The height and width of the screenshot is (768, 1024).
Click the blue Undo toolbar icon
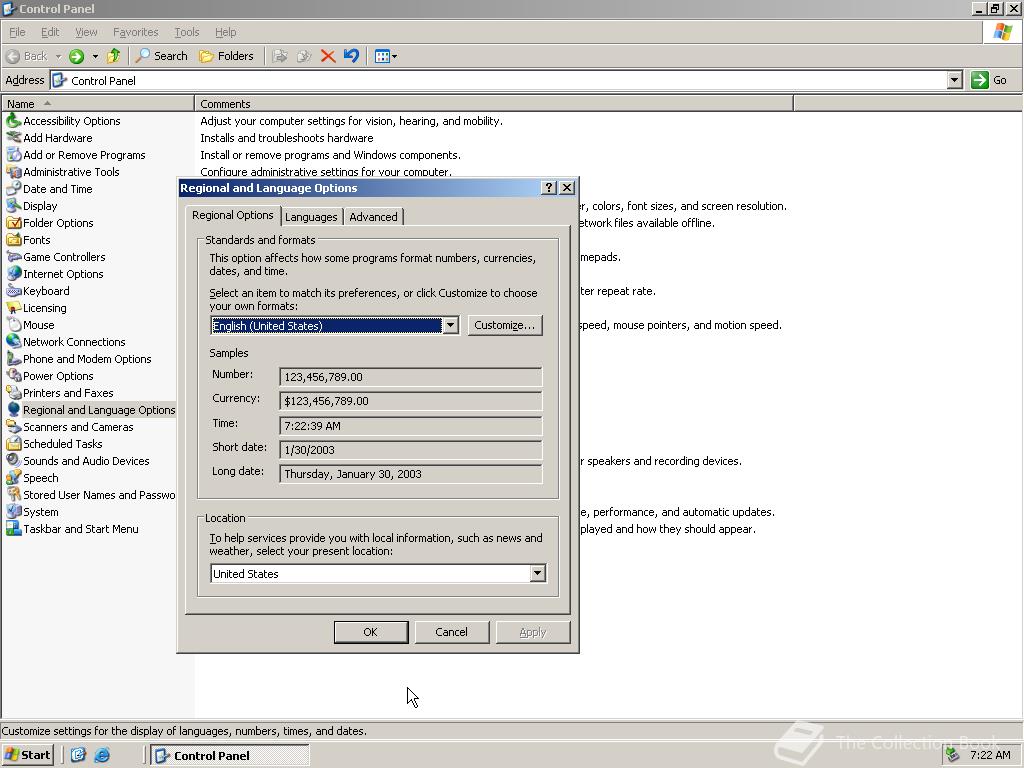[x=351, y=56]
